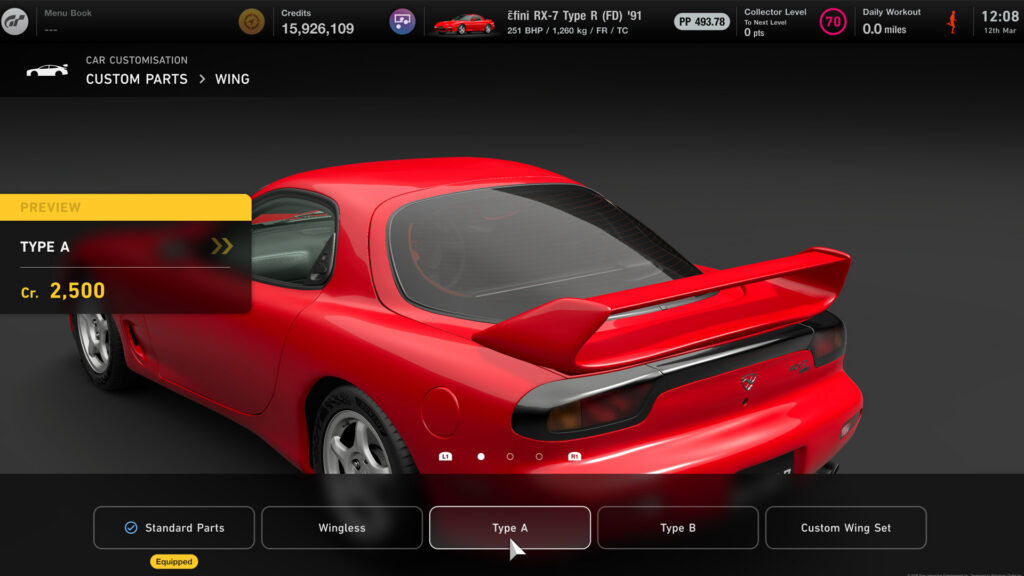Image resolution: width=1024 pixels, height=576 pixels.
Task: Open the Custom Wing Set option
Action: 846,528
